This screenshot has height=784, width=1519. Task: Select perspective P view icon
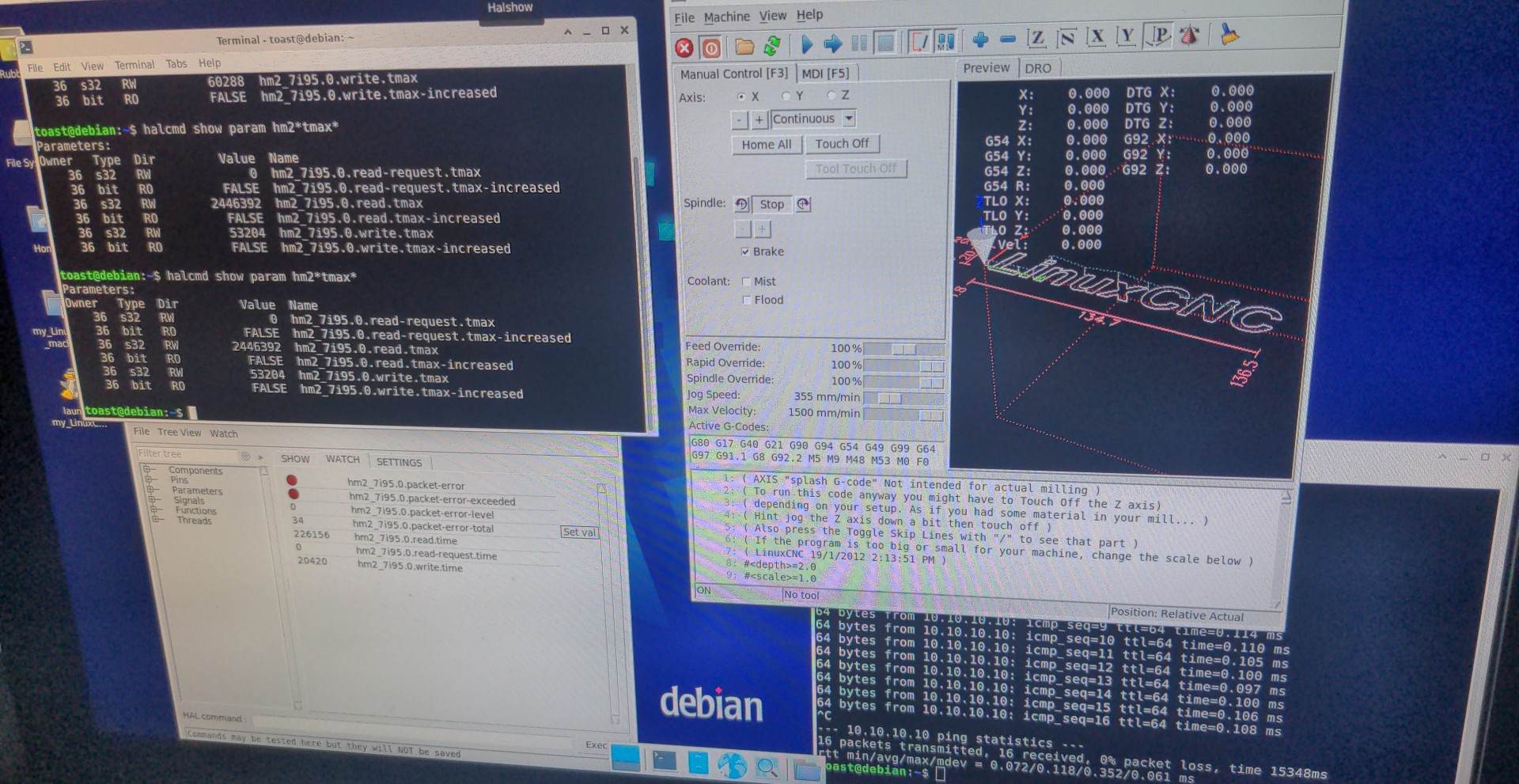1159,35
